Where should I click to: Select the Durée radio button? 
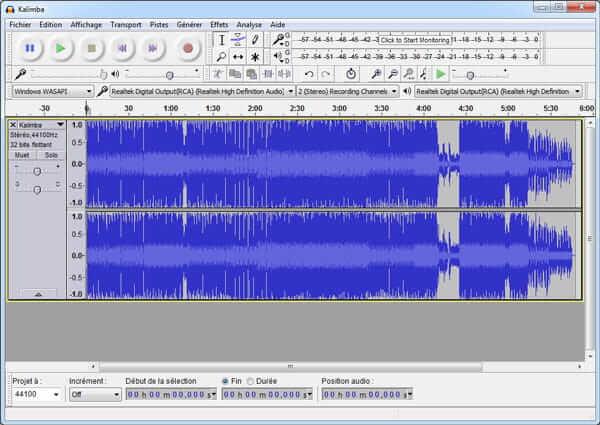(250, 381)
